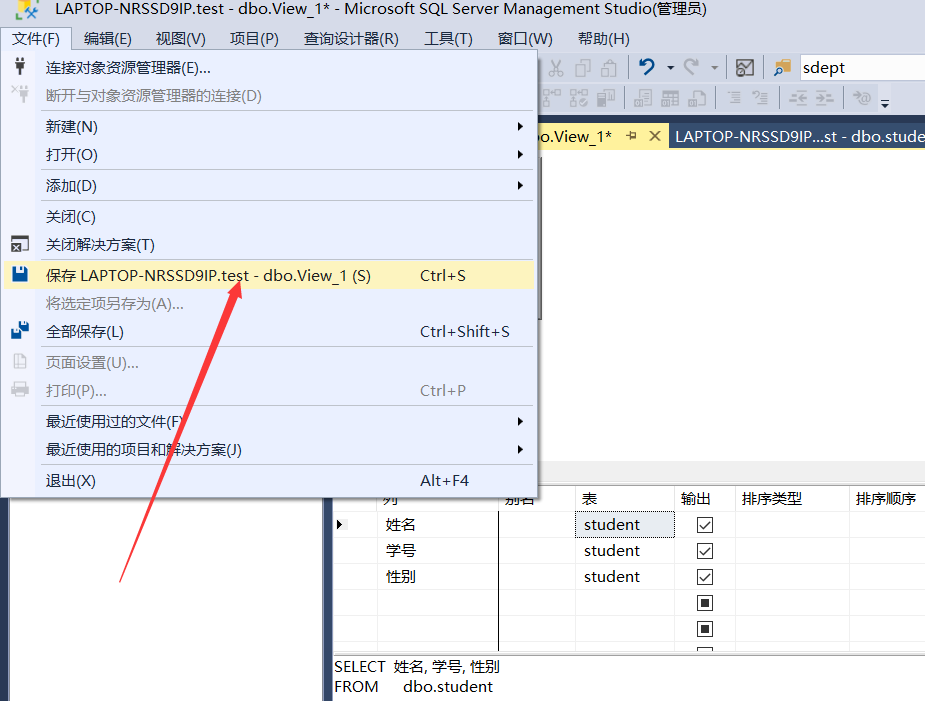The image size is (925, 701).
Task: Open the Redo history dropdown arrow
Action: click(x=714, y=68)
